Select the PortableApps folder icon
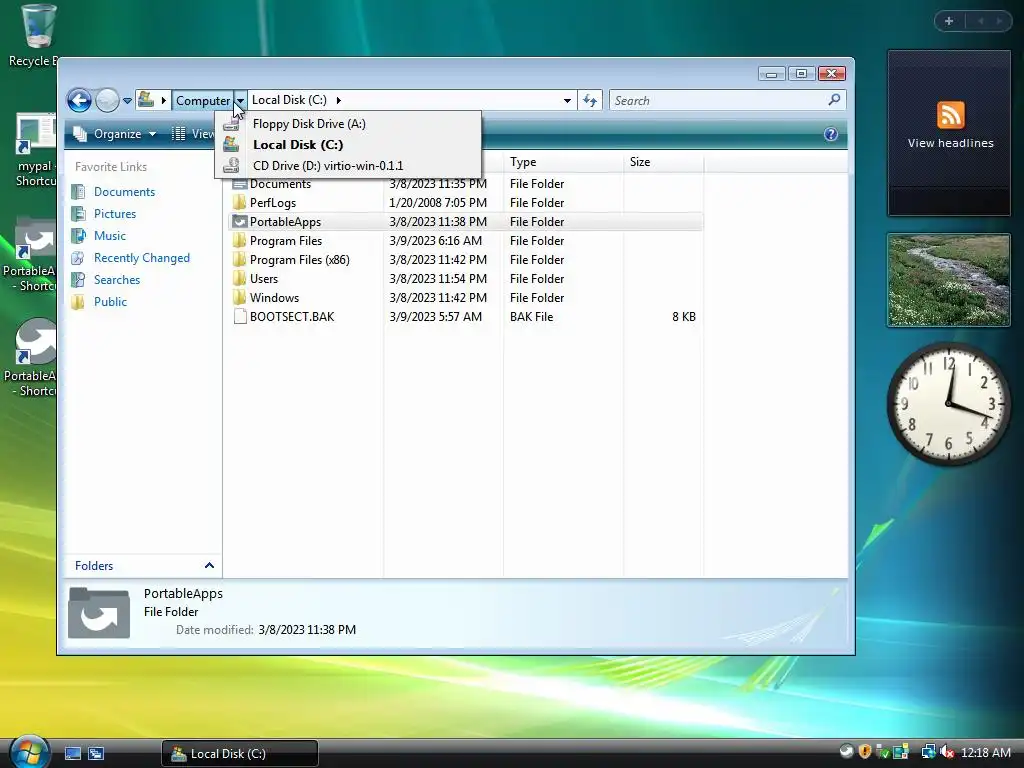 click(240, 221)
